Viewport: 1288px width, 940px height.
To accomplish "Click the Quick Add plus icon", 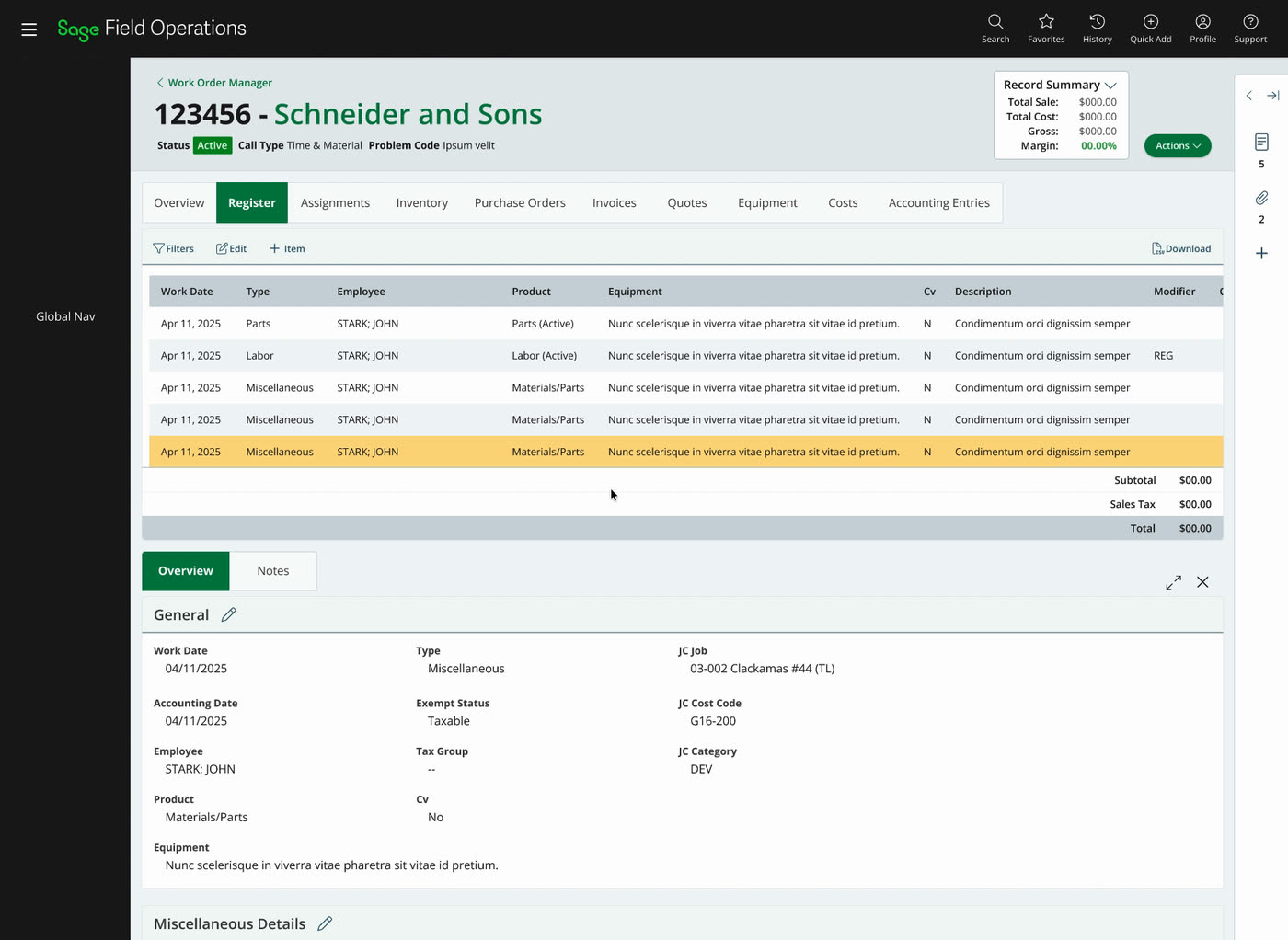I will tap(1151, 29).
